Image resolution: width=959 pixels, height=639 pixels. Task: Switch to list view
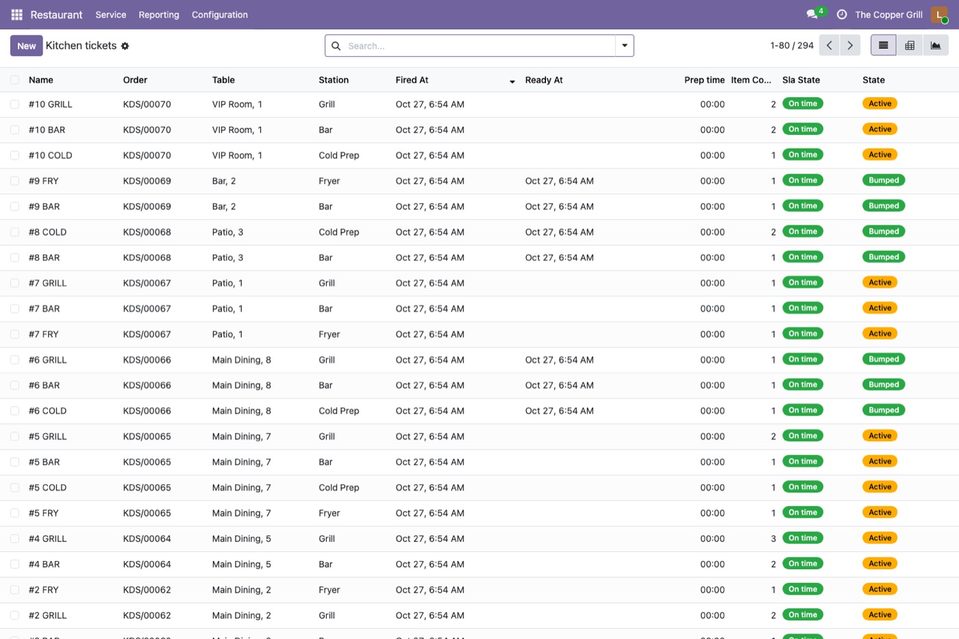[883, 45]
